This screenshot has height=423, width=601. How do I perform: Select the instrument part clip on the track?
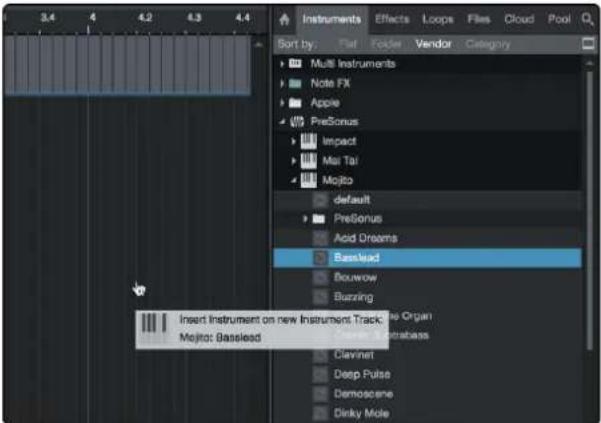[x=127, y=65]
